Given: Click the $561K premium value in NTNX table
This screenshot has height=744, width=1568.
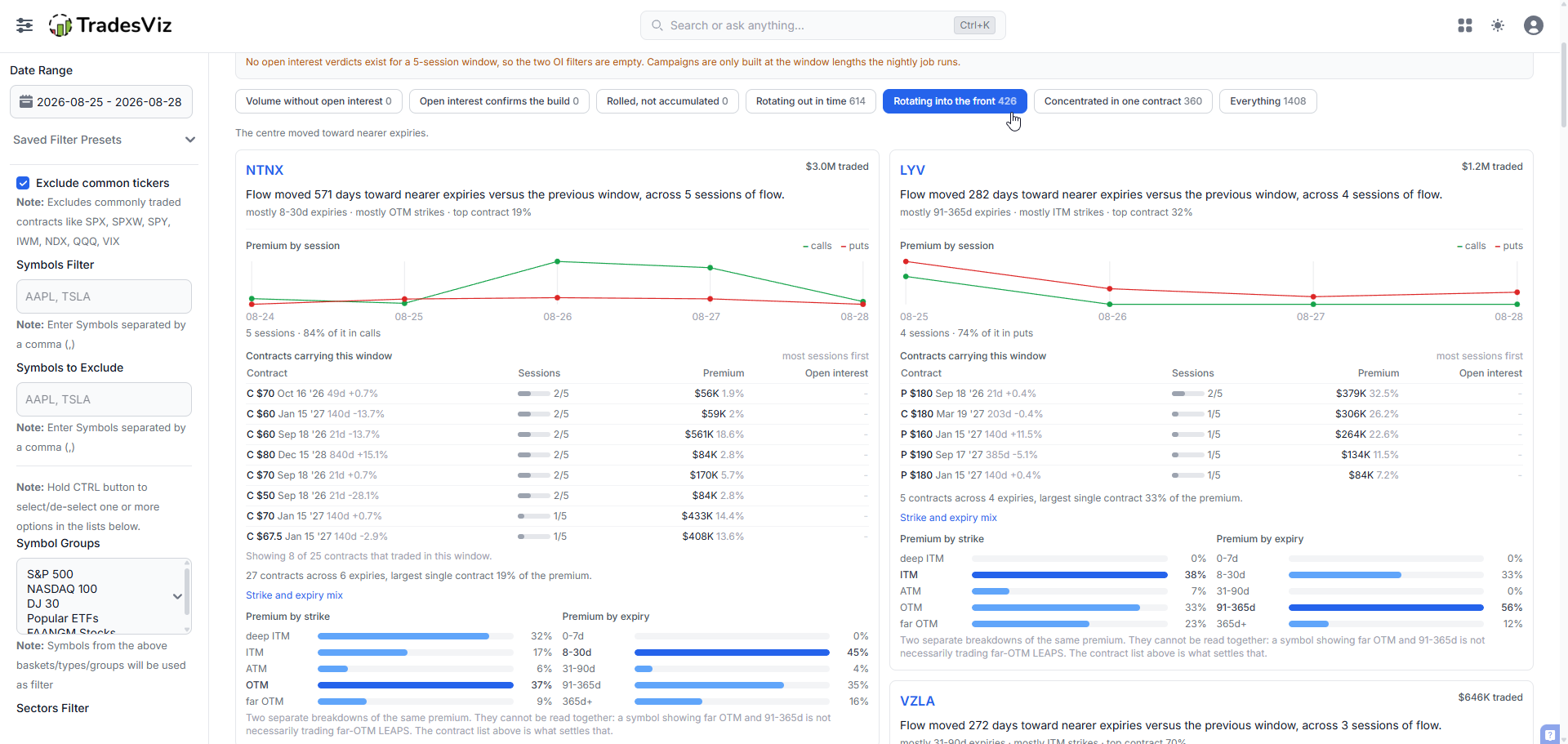Looking at the screenshot, I should (x=699, y=434).
